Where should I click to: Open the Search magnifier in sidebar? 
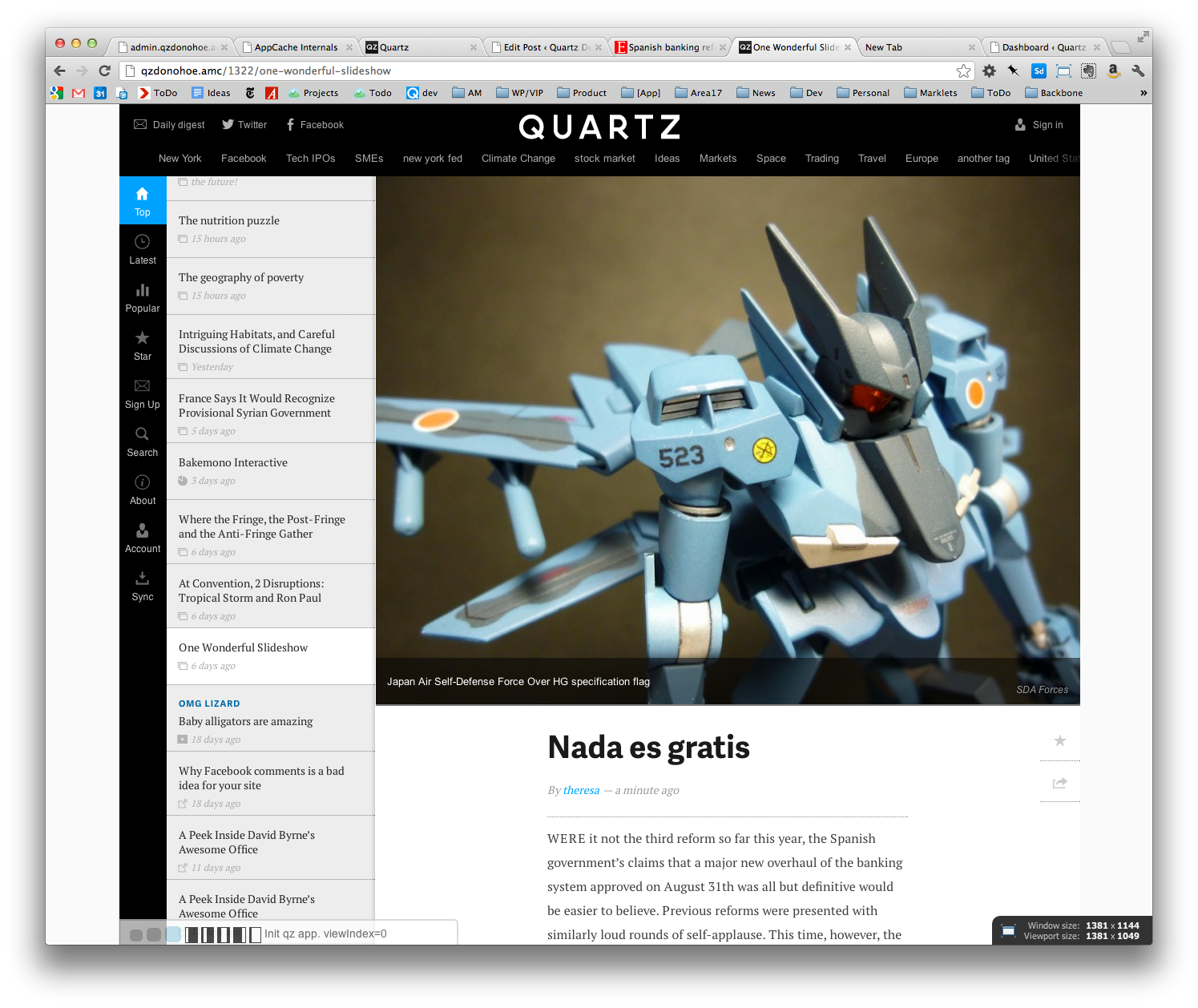[x=143, y=441]
